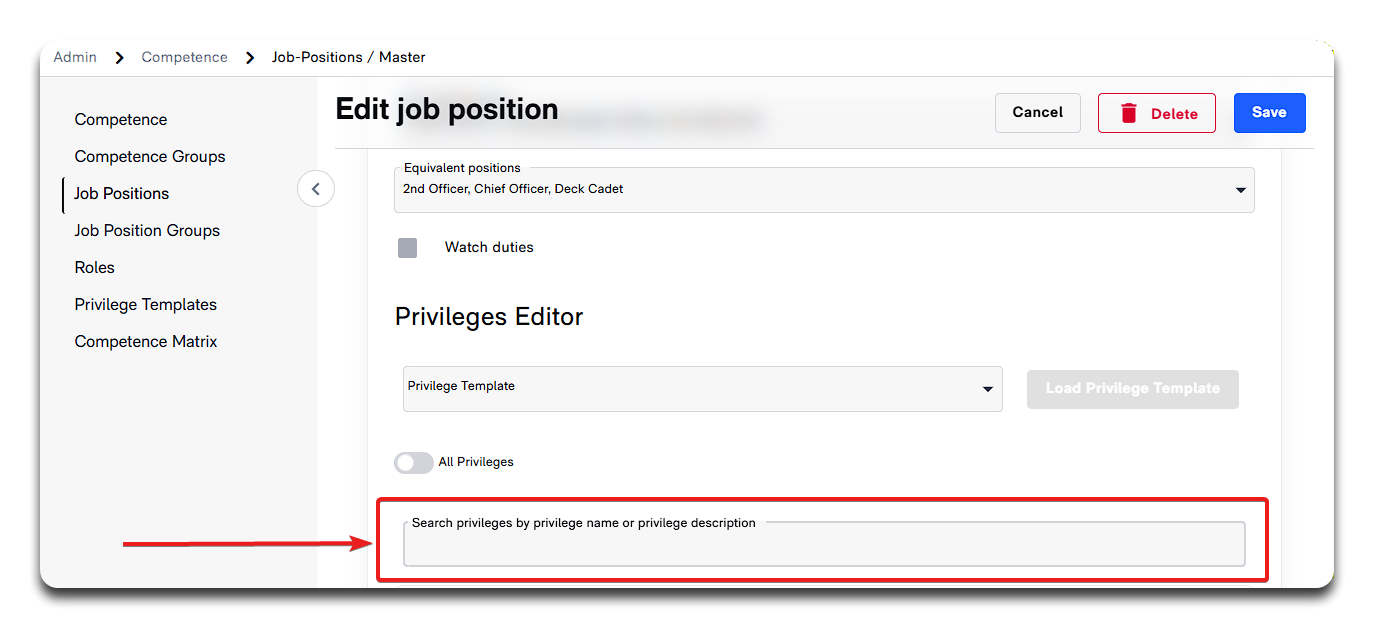This screenshot has height=628, width=1374.
Task: Go to Competence Groups section
Action: 150,157
